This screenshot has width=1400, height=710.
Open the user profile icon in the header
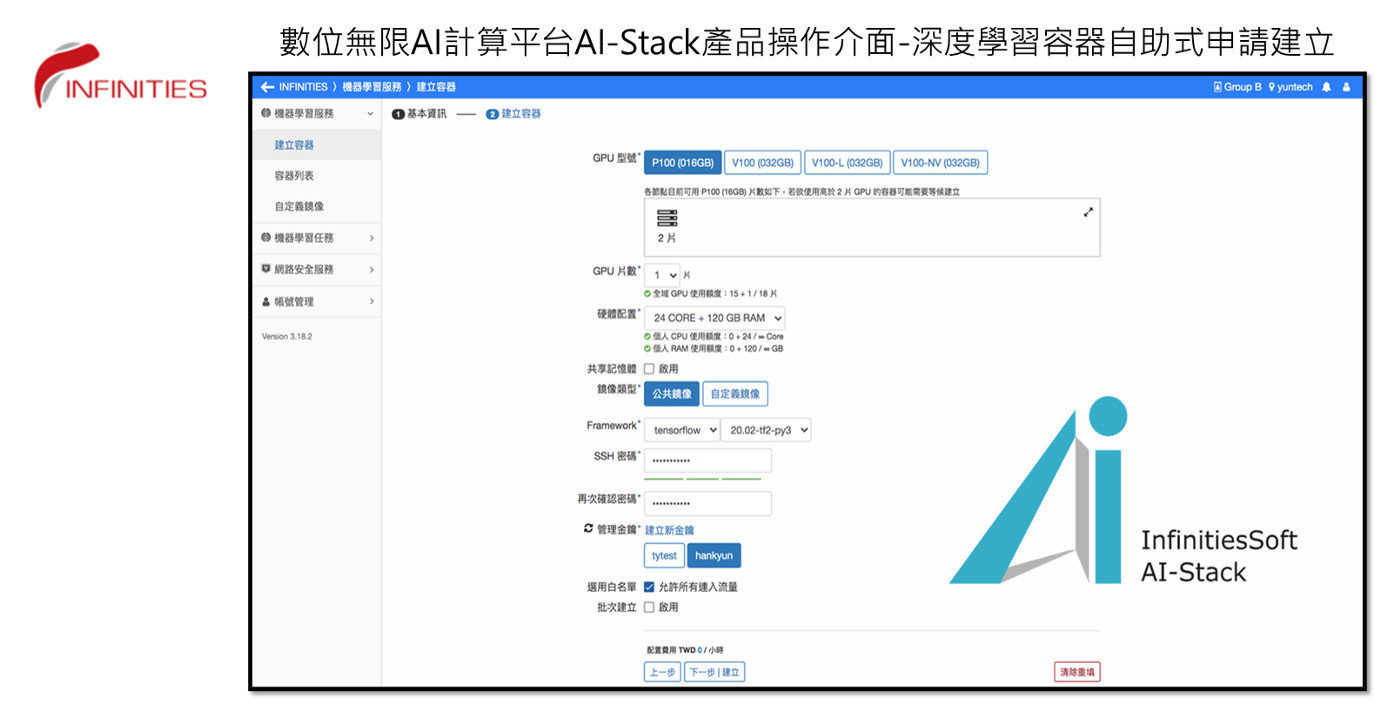coord(1346,87)
